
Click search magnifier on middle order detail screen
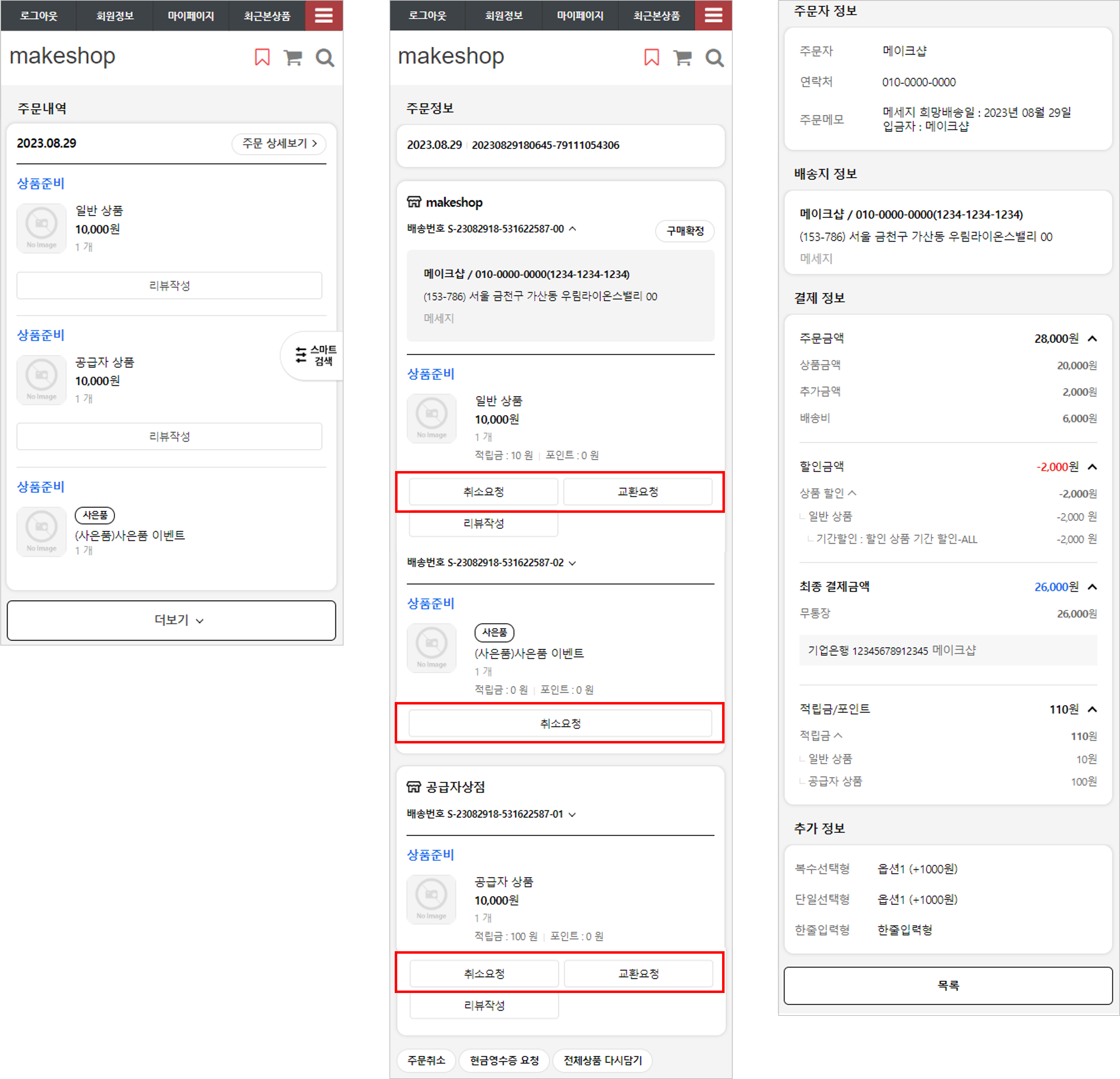[x=714, y=58]
